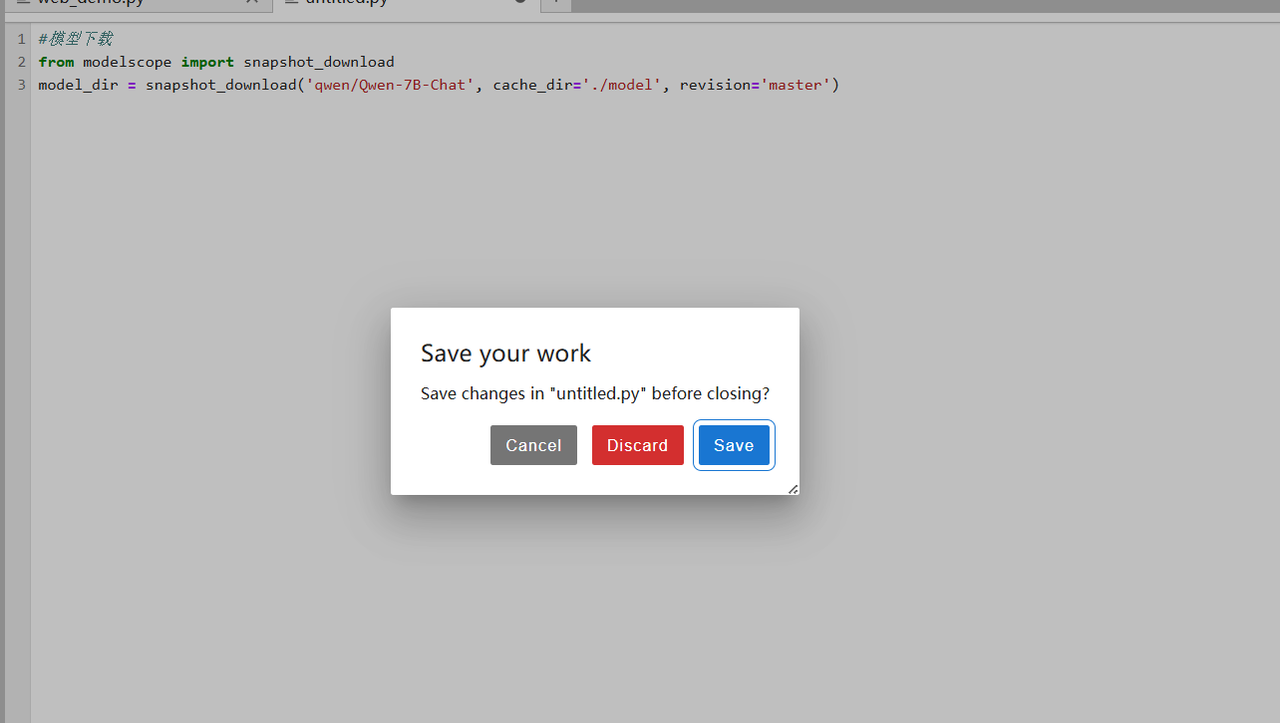Open a new launcher tab with plus
Screen dimensions: 1280x723
click(556, 3)
